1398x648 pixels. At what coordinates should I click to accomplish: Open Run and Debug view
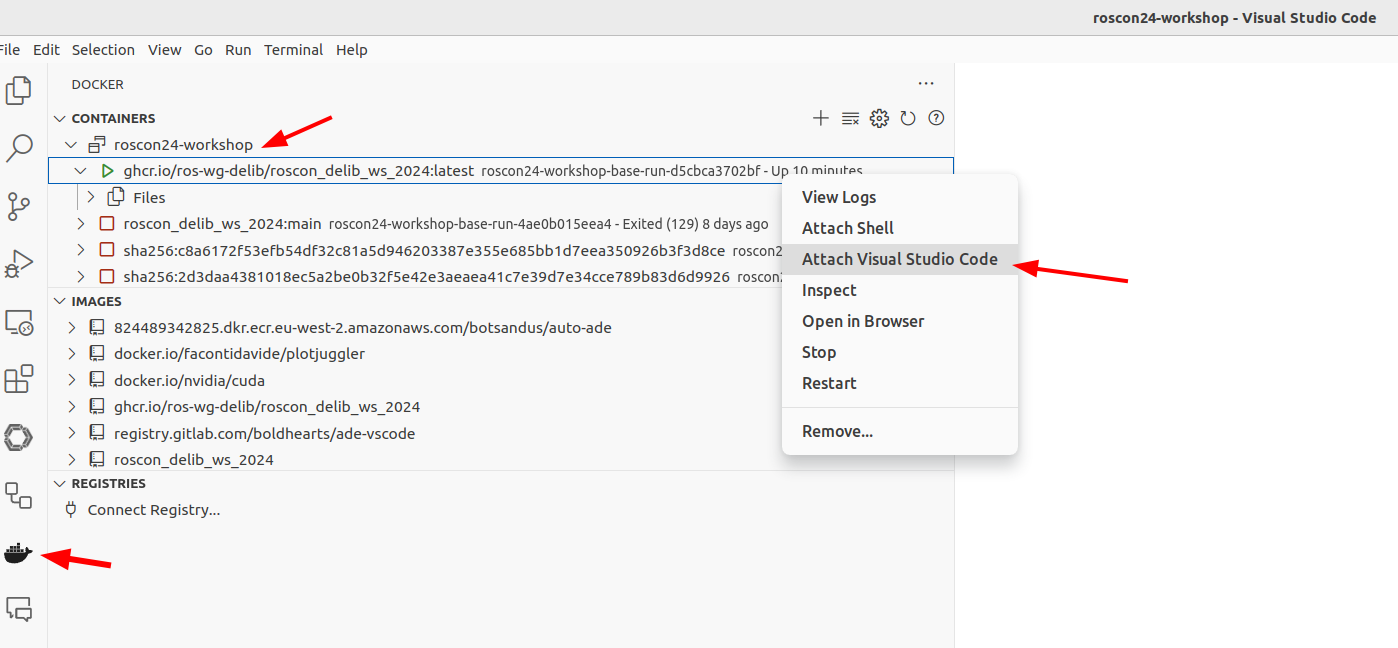19,264
